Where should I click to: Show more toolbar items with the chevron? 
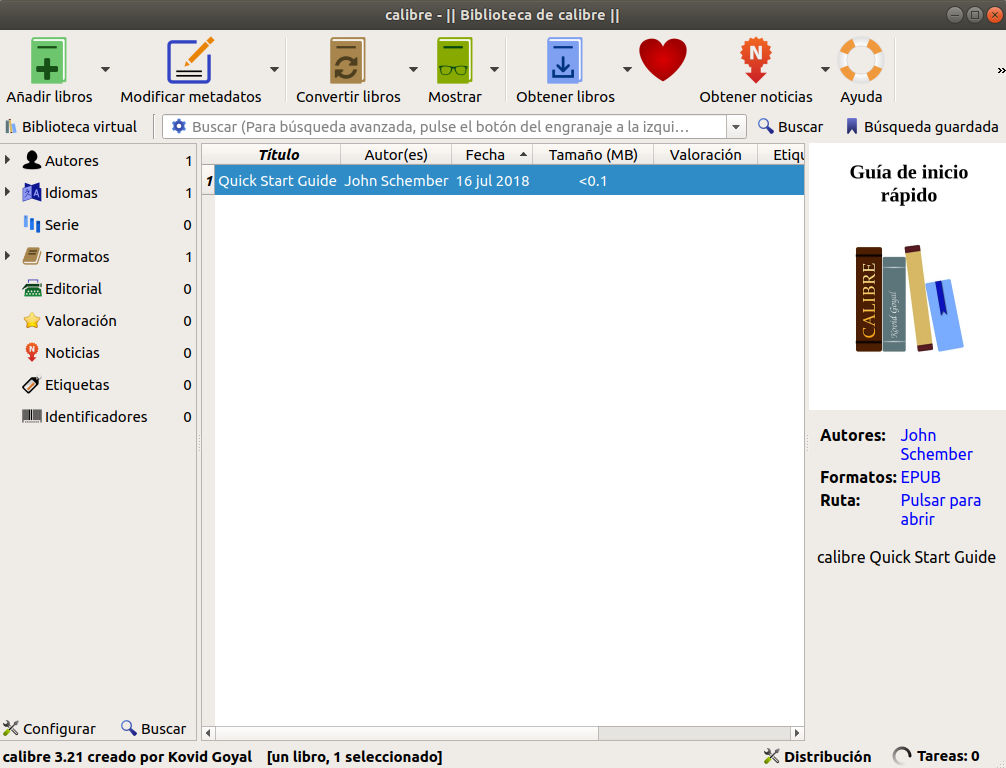pos(1000,71)
